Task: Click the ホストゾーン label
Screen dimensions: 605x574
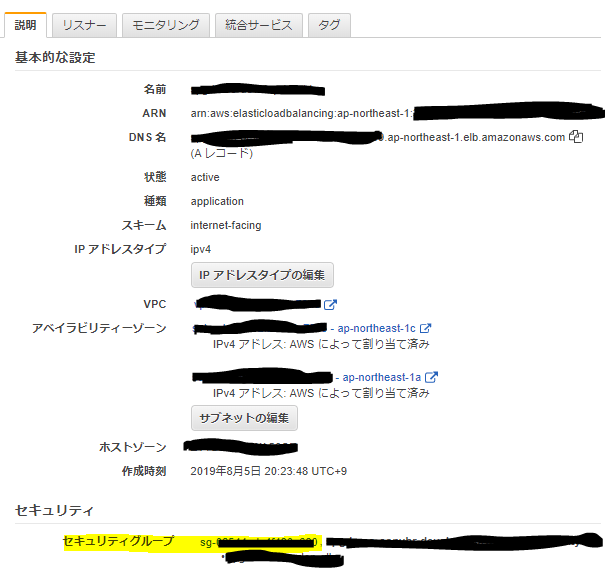Action: tap(133, 447)
